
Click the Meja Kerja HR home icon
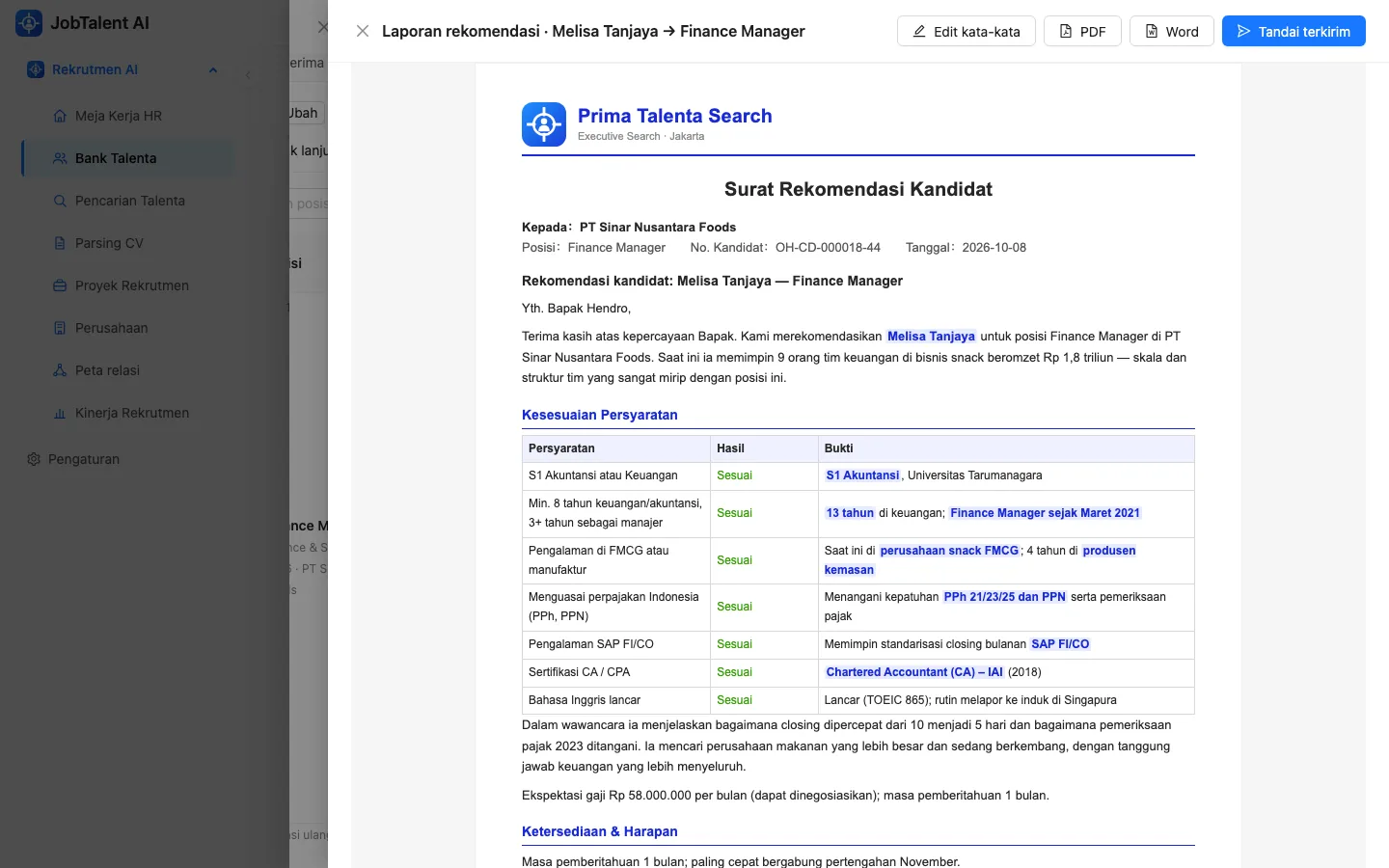pos(60,116)
